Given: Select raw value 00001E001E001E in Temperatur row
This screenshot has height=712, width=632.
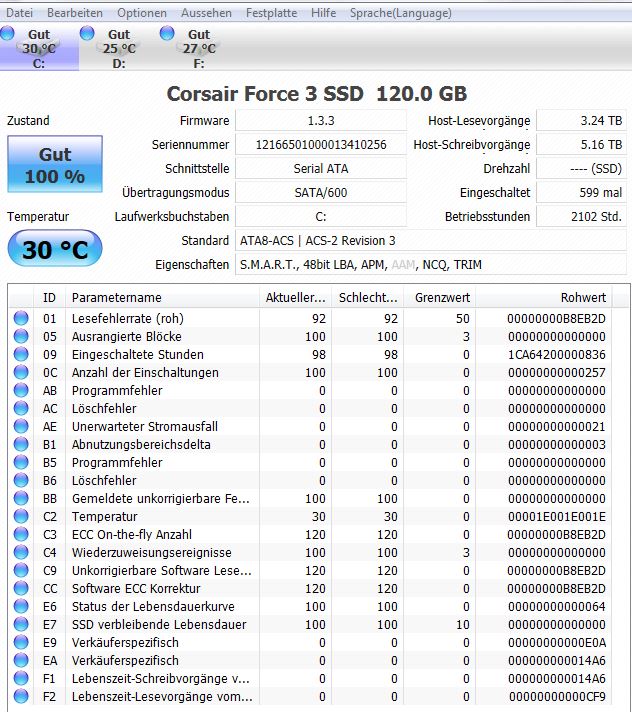Looking at the screenshot, I should pyautogui.click(x=557, y=517).
